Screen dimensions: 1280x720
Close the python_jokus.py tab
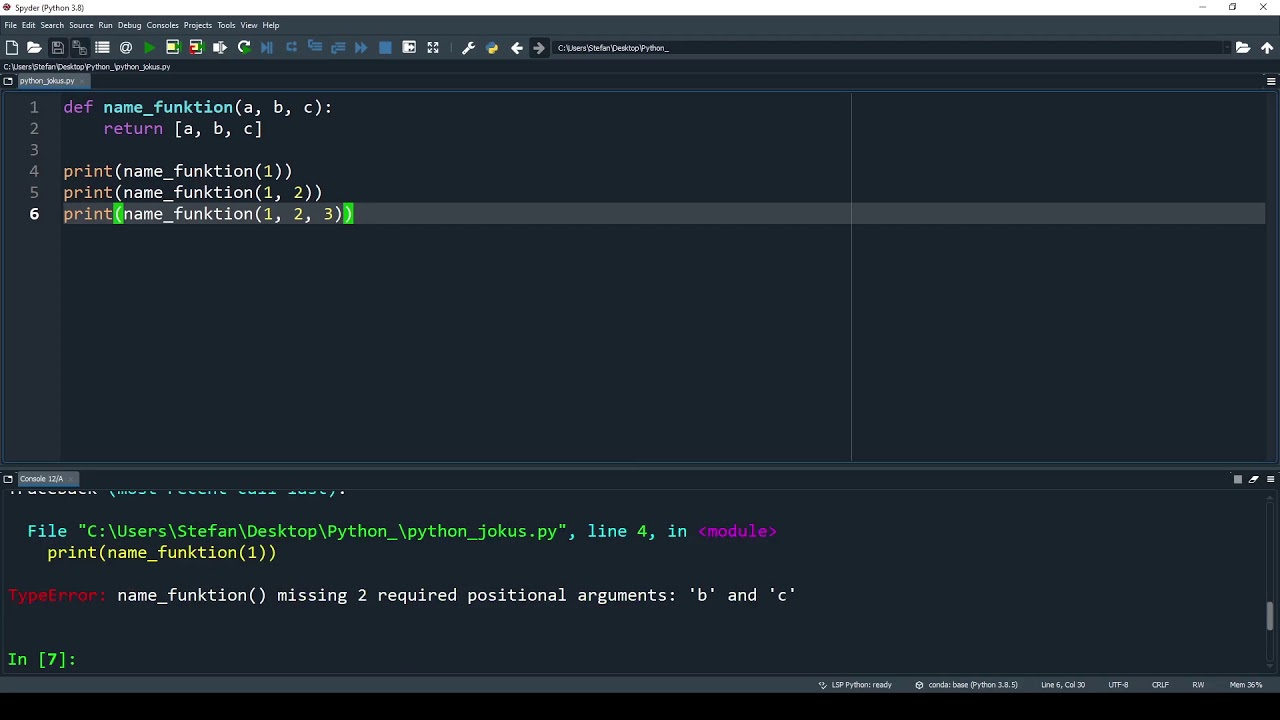pyautogui.click(x=82, y=81)
